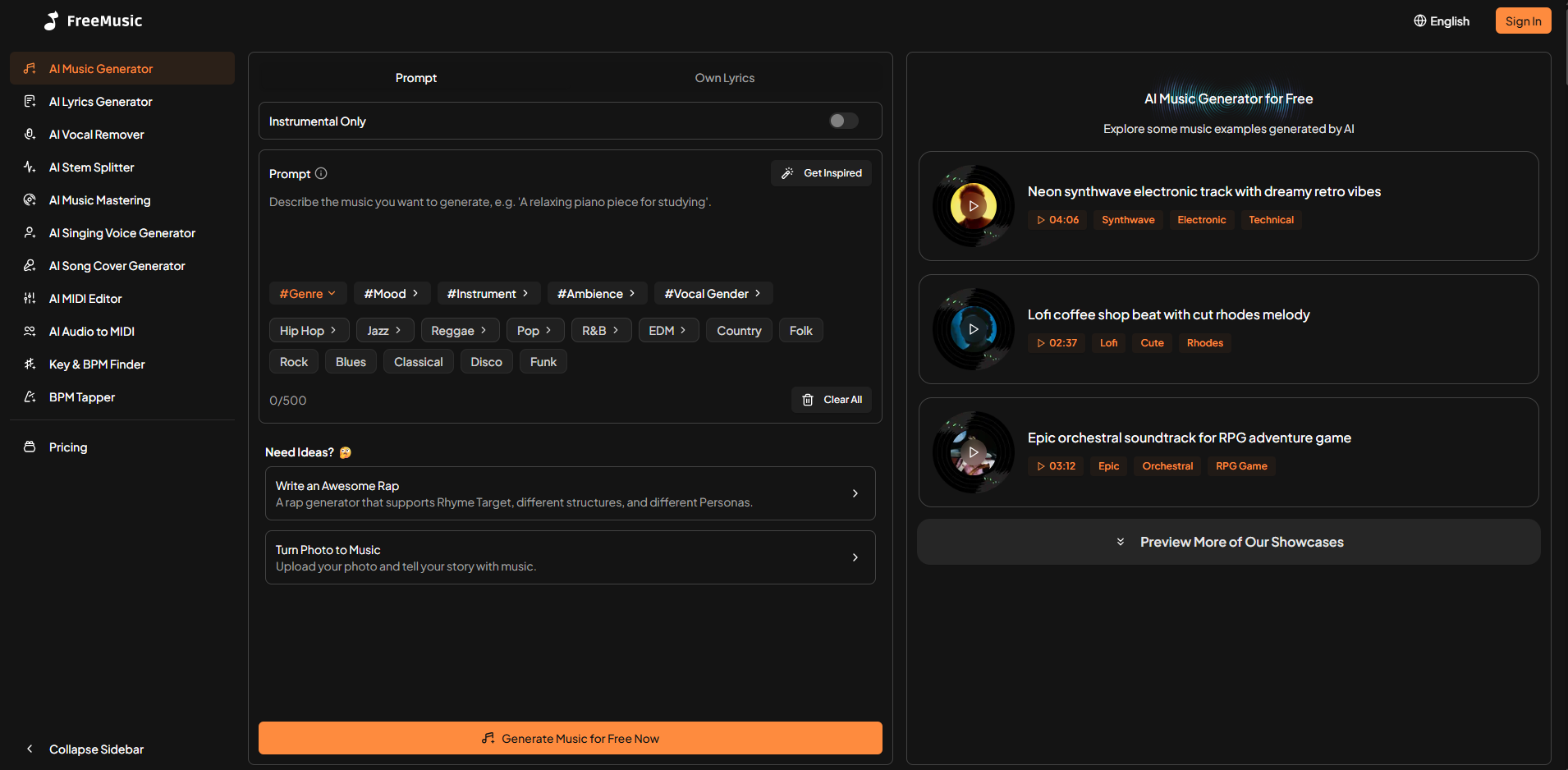The image size is (1568, 770).
Task: Click the prompt info icon
Action: pyautogui.click(x=321, y=173)
